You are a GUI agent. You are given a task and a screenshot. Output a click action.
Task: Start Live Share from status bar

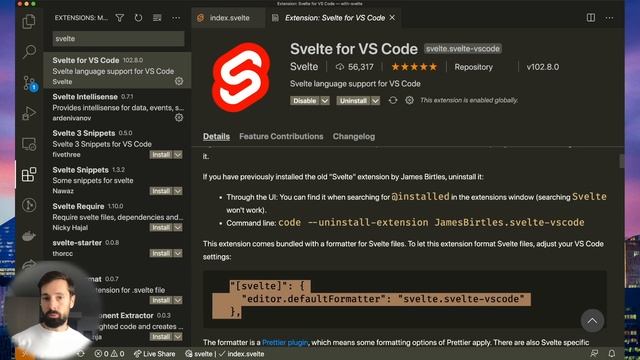tap(154, 354)
